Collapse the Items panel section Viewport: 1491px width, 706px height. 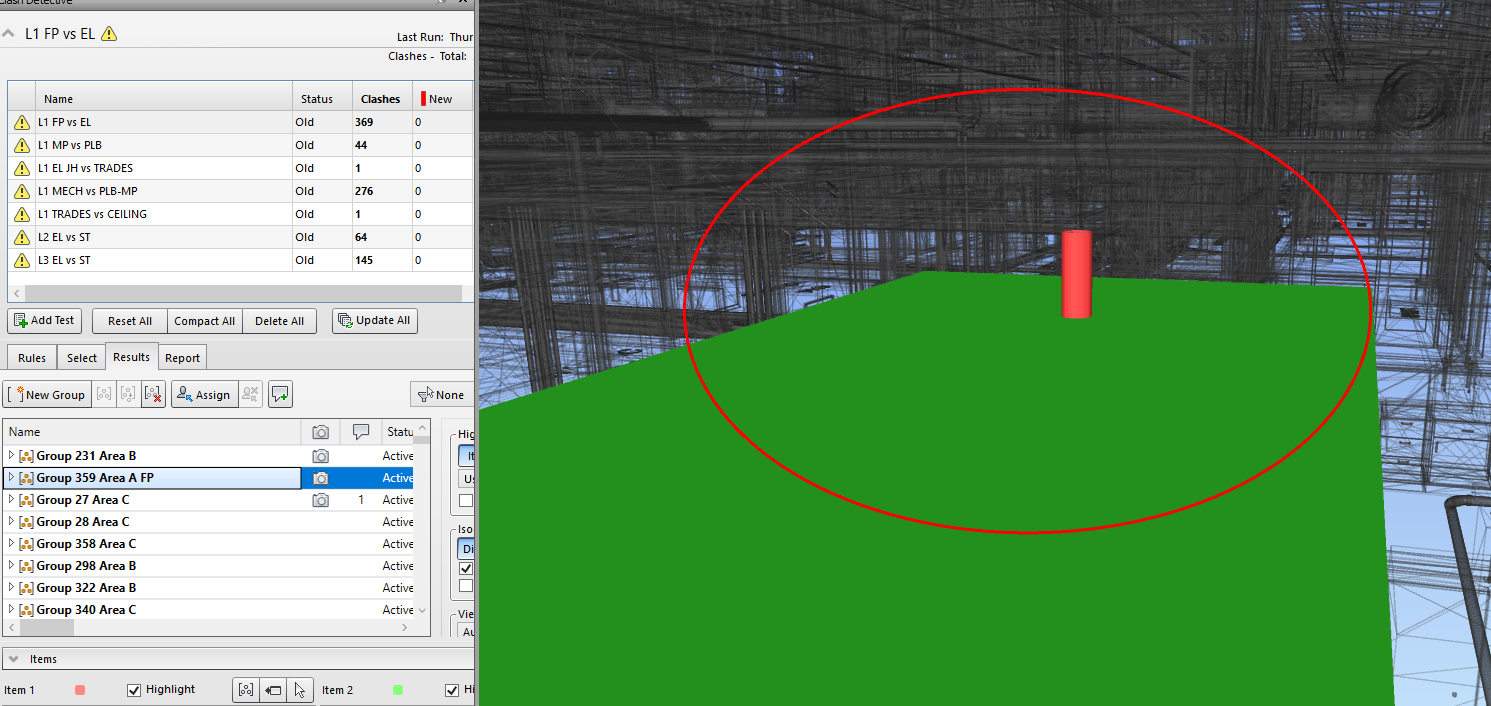tap(14, 659)
